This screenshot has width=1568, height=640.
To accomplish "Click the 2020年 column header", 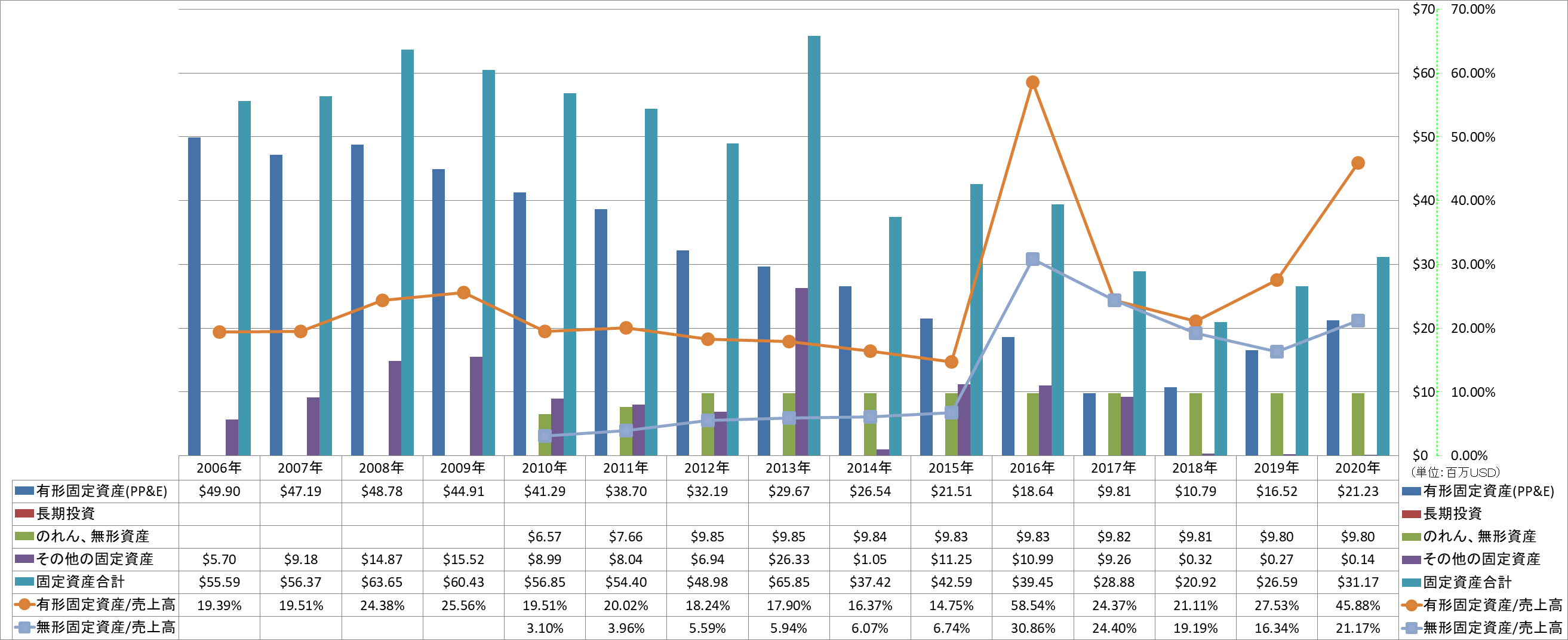I will pos(1357,468).
